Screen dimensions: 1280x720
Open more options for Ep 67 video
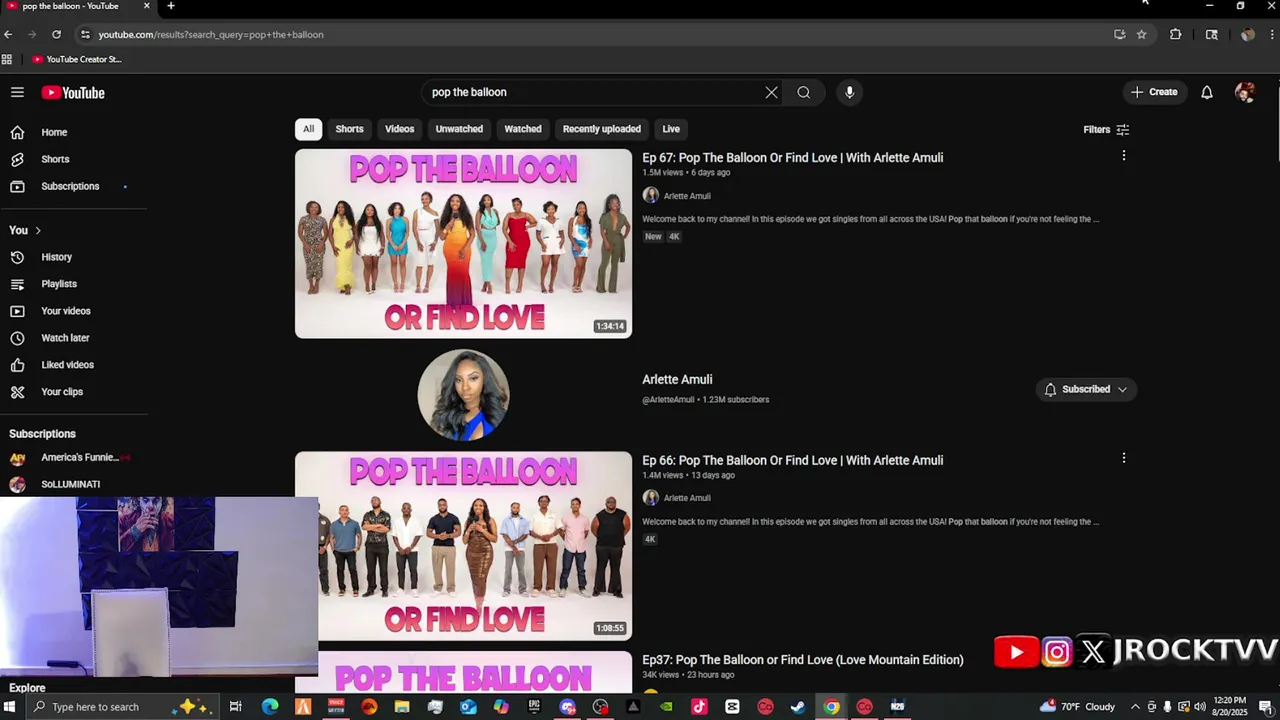[x=1124, y=156]
